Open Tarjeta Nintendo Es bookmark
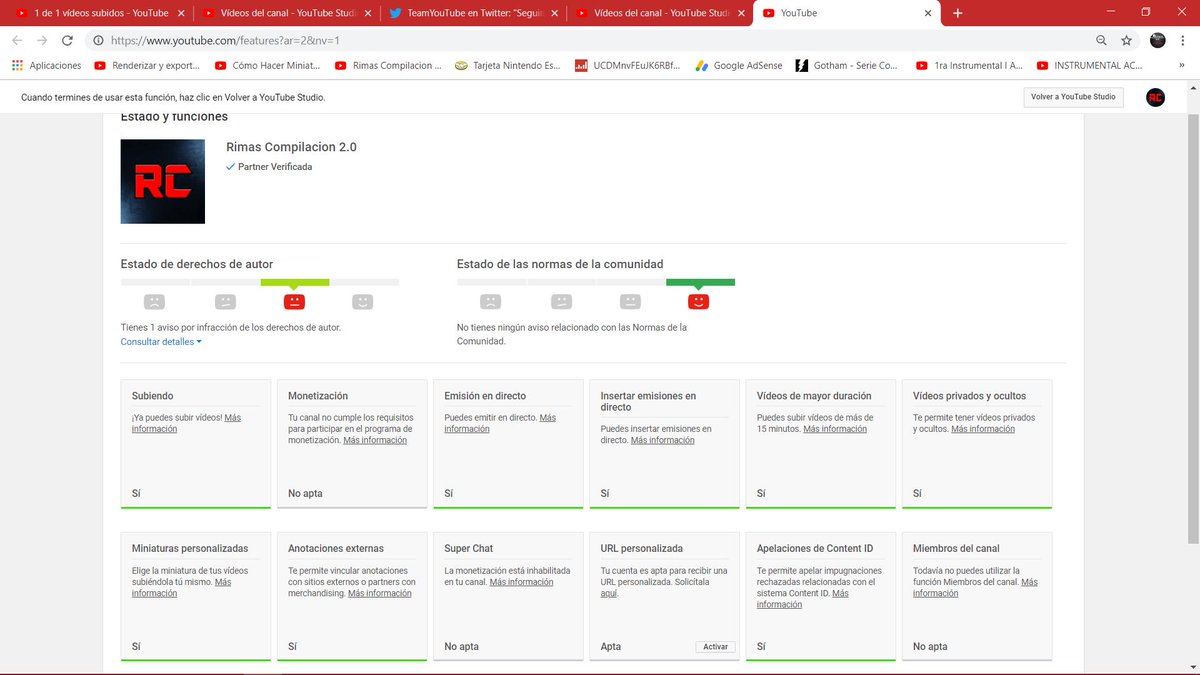Screen dimensions: 1200x675 (509, 66)
